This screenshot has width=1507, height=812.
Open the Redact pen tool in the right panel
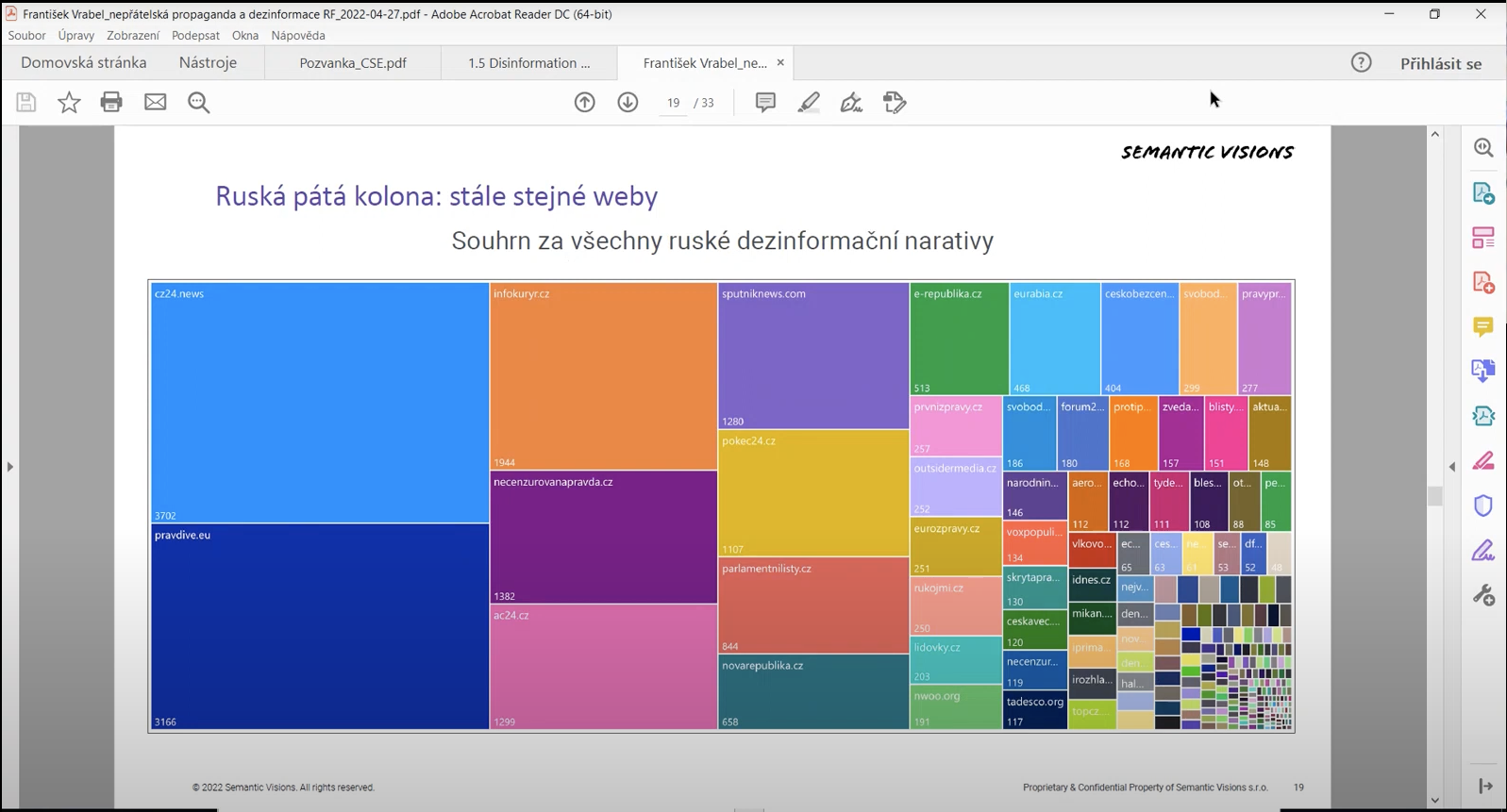pos(1483,460)
